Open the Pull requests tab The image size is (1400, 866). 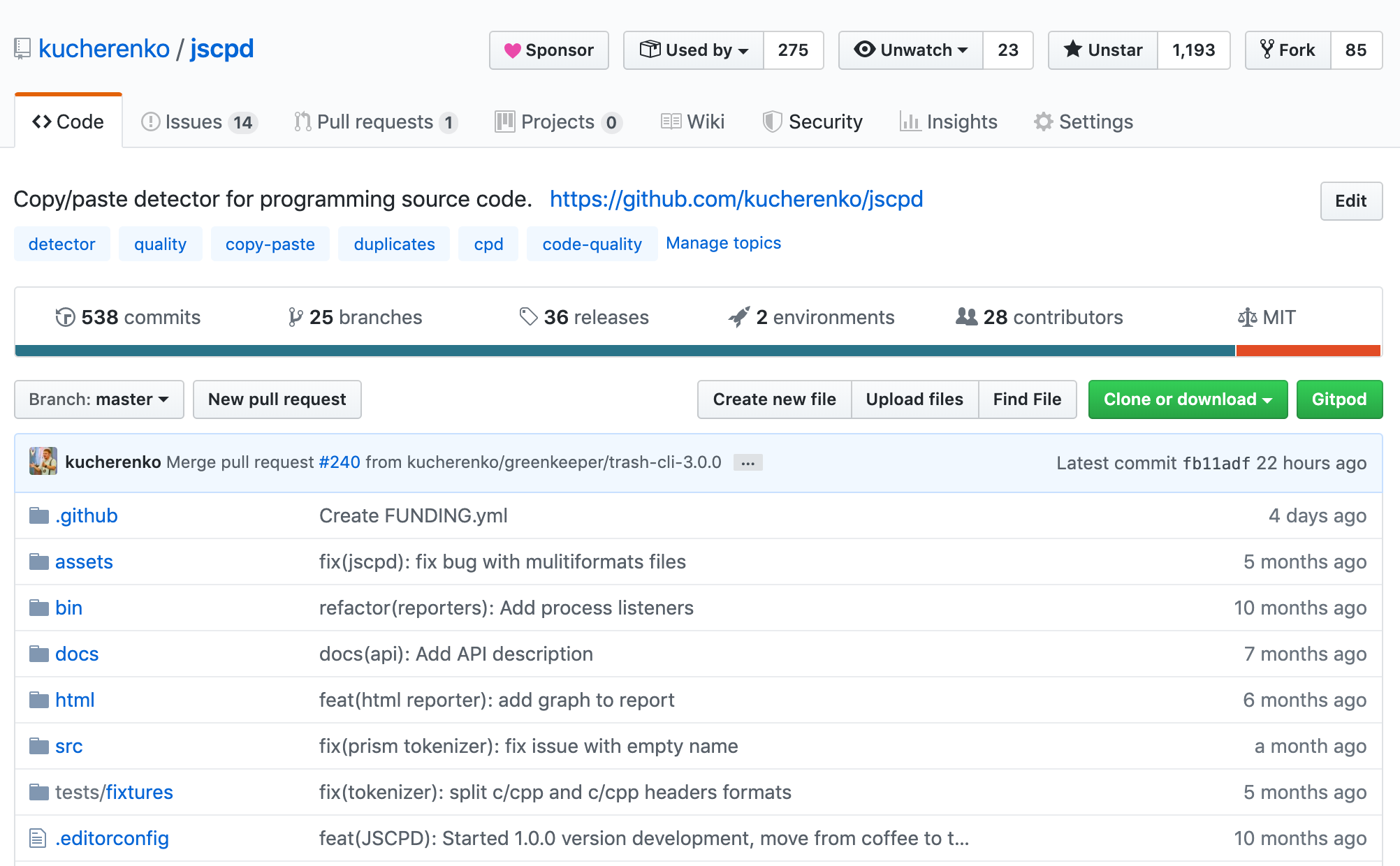click(x=376, y=122)
